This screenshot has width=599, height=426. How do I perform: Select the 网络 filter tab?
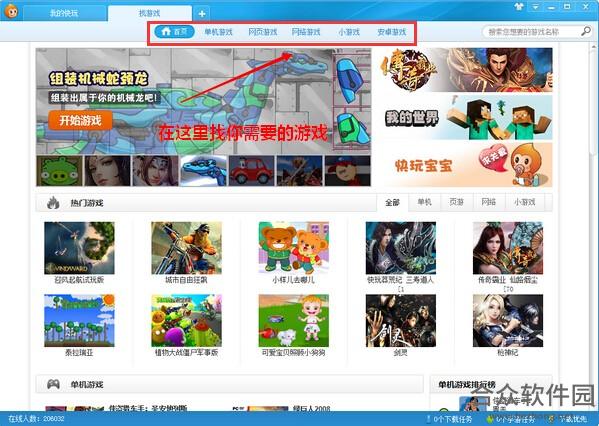click(488, 202)
